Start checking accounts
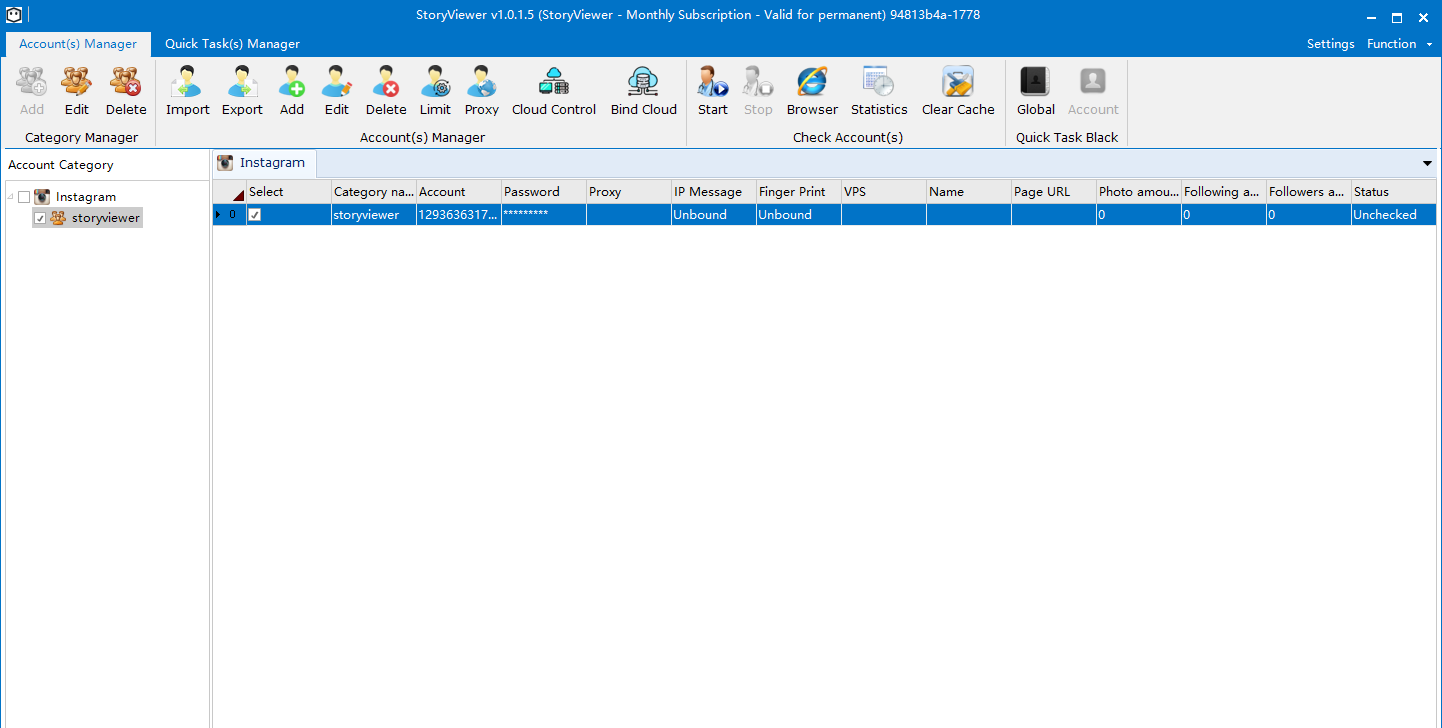The image size is (1442, 728). click(x=713, y=91)
